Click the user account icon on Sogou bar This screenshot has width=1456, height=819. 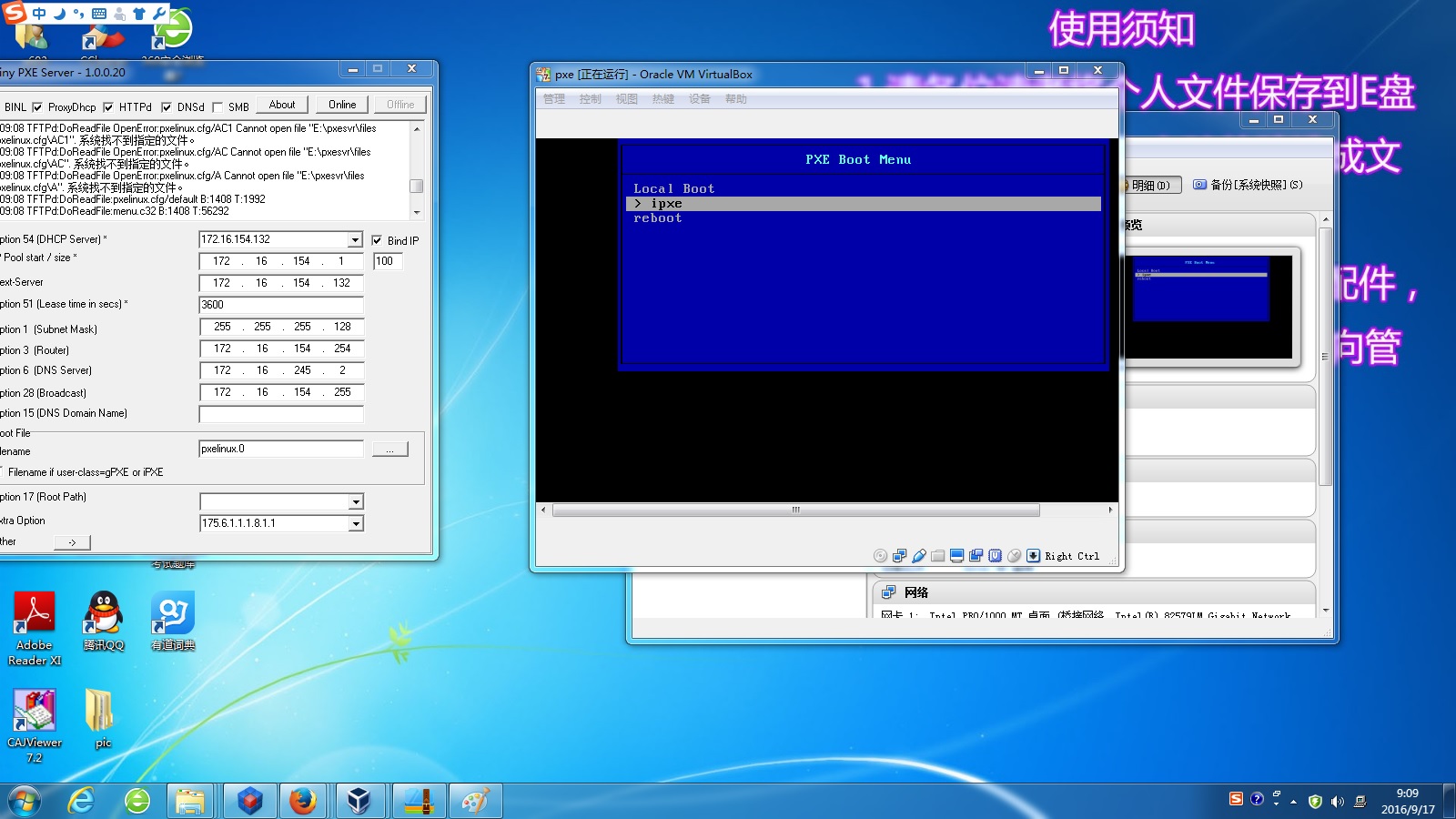pyautogui.click(x=119, y=14)
